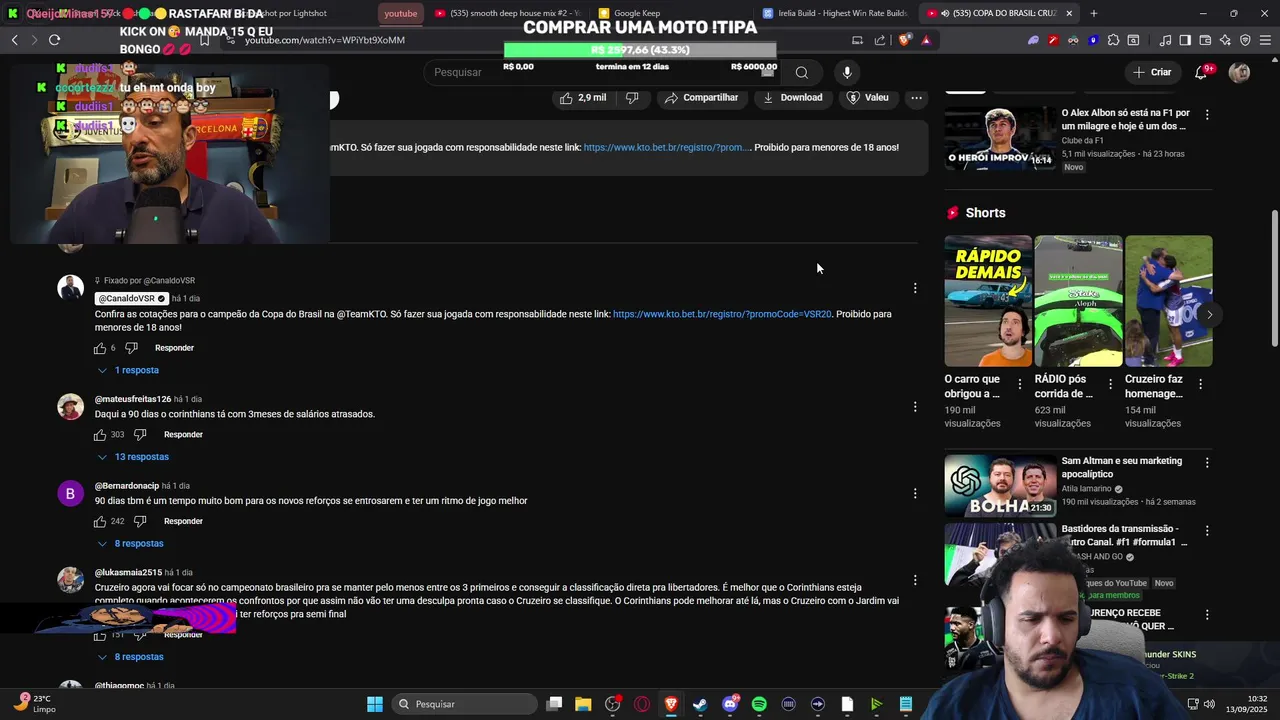Like the video with 2,9 mil thumbs up
The height and width of the screenshot is (720, 1280).
(x=583, y=97)
